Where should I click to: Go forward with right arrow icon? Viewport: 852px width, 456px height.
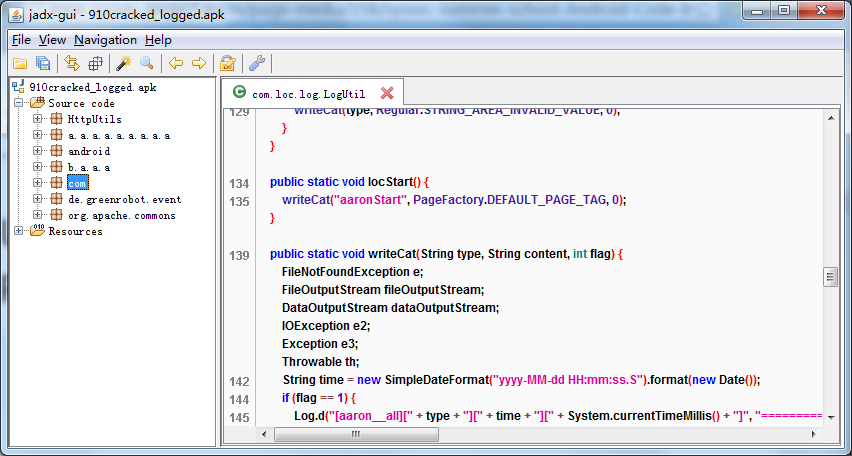pos(199,64)
